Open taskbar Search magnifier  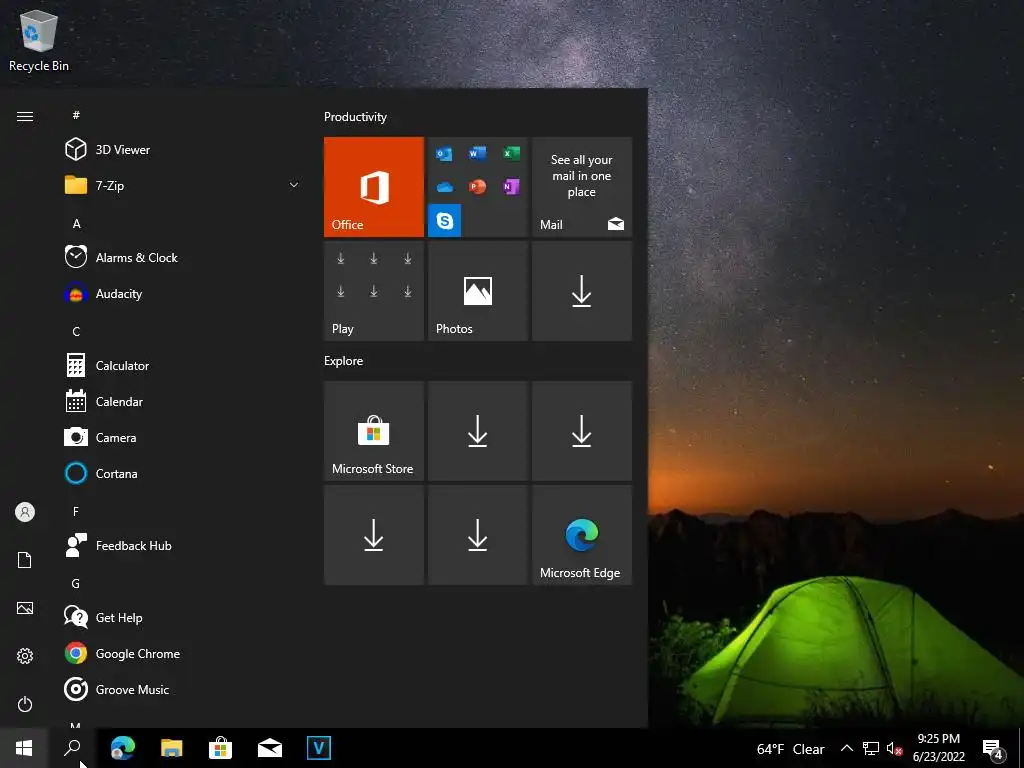(x=72, y=748)
